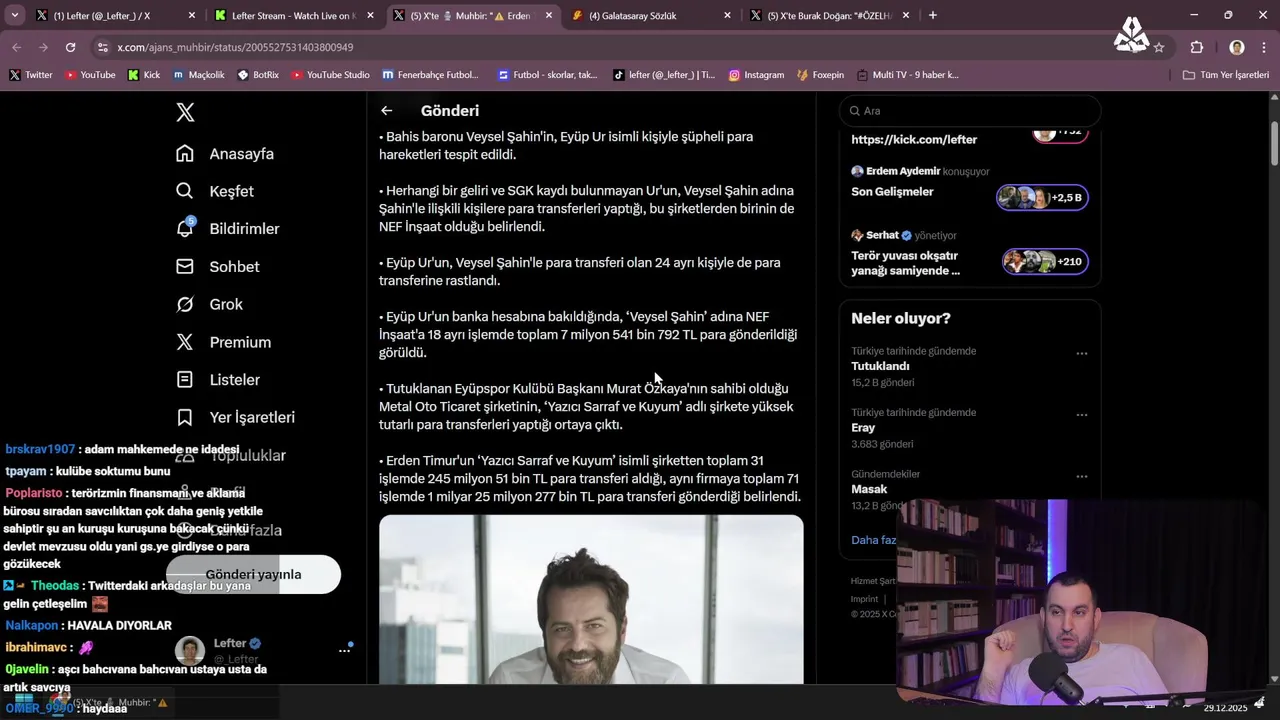Open Instagram bookmark
Image resolution: width=1280 pixels, height=720 pixels.
(756, 75)
